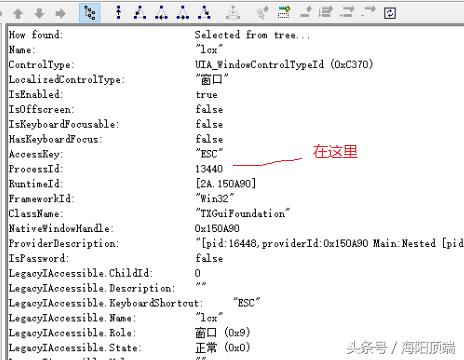Click the RuntimeId value
Screen dimensions: 464x360
point(226,184)
